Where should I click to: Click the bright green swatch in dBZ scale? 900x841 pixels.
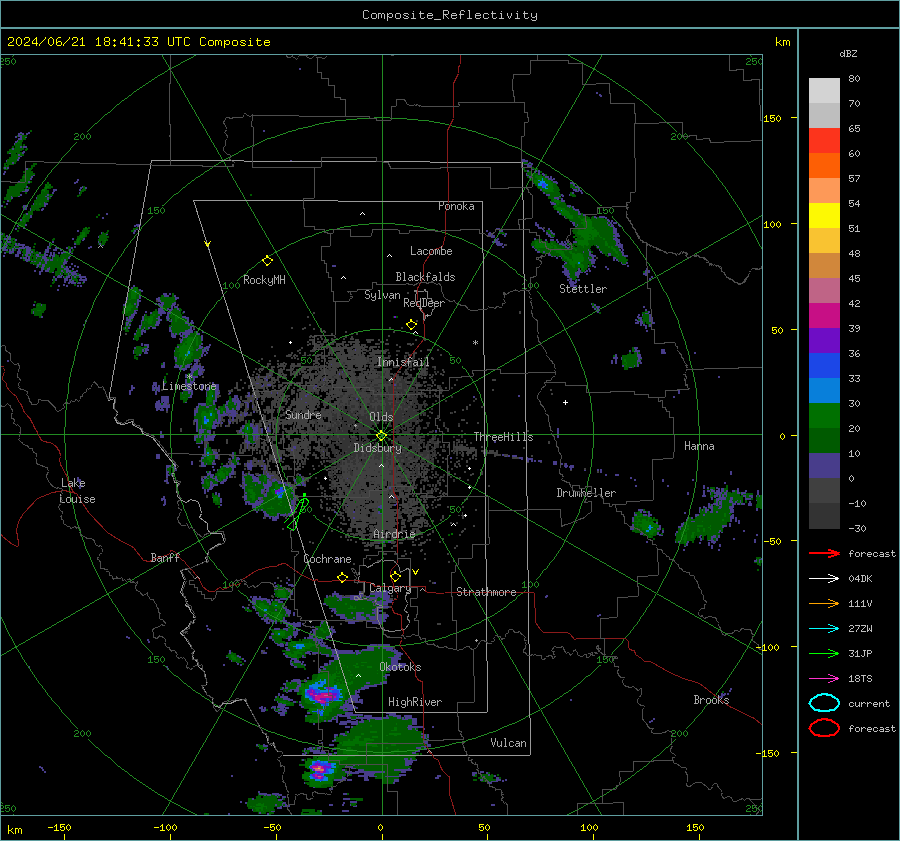[x=824, y=416]
